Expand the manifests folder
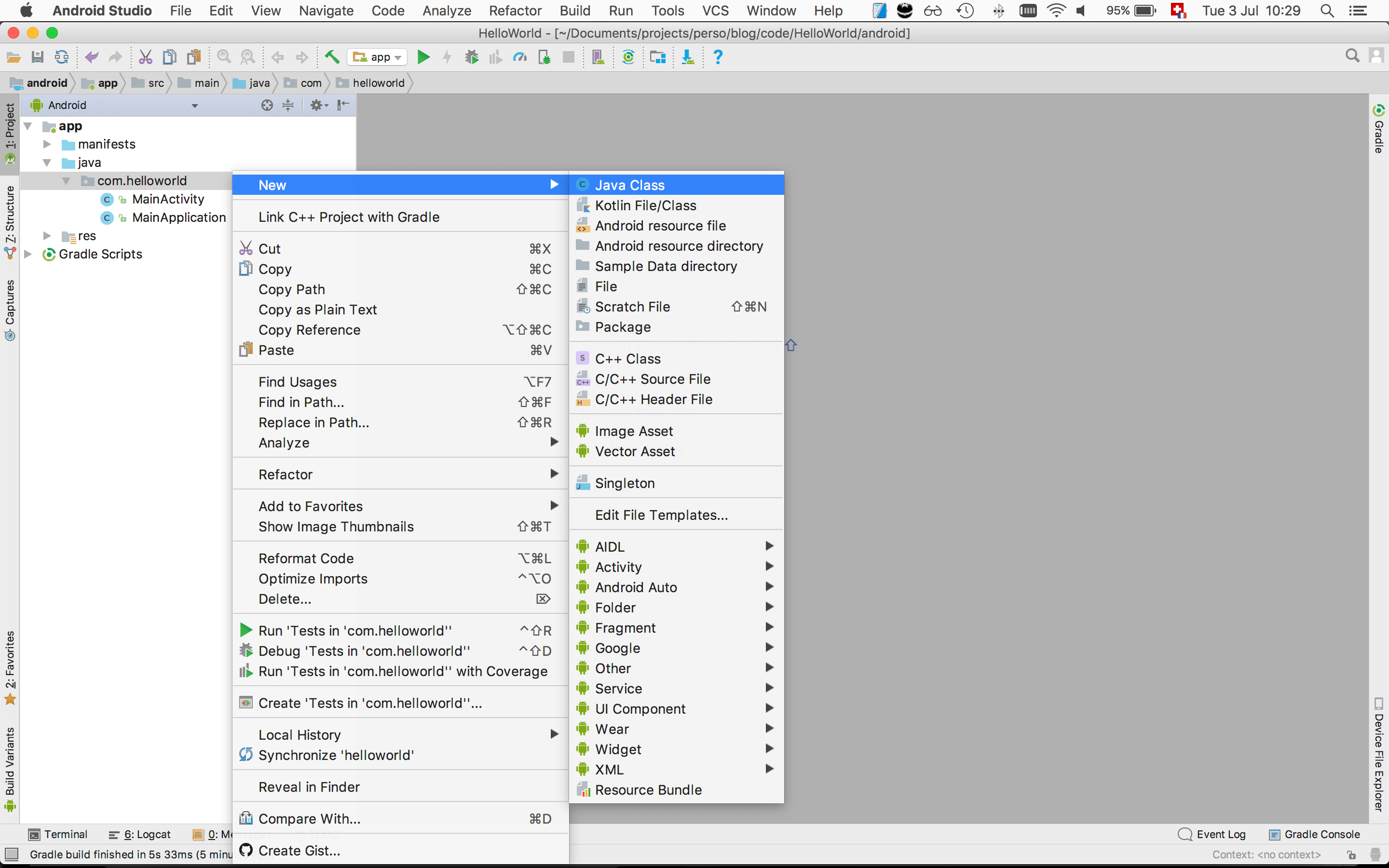The height and width of the screenshot is (868, 1389). (47, 144)
